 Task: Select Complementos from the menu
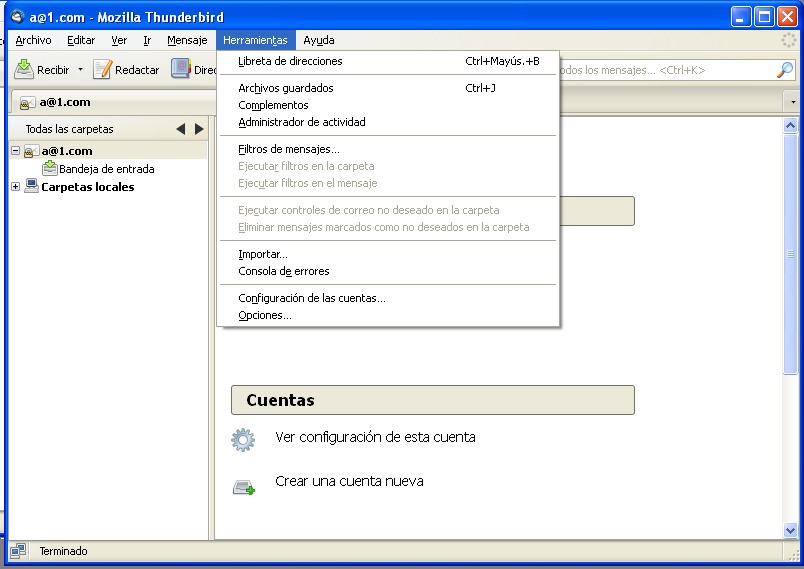click(x=273, y=105)
